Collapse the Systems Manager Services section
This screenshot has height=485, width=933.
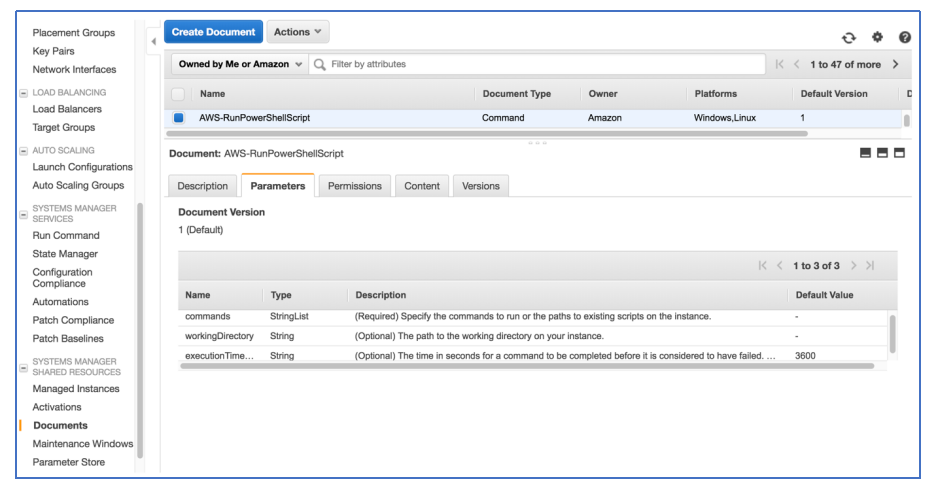23,214
